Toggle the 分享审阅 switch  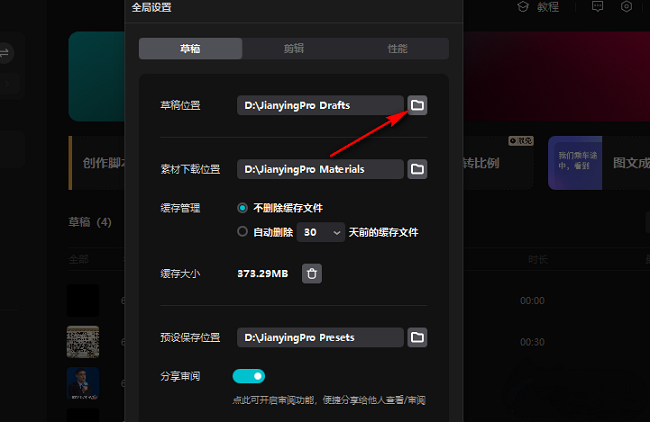click(x=249, y=376)
